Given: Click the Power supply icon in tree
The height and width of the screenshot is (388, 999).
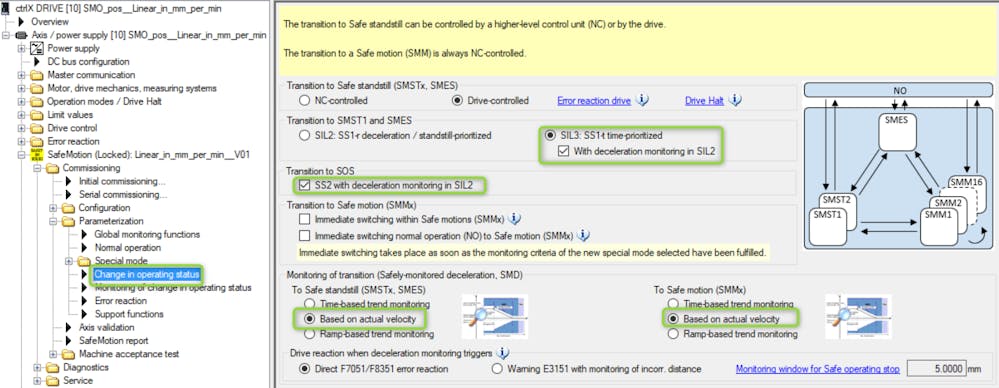Looking at the screenshot, I should [36, 48].
